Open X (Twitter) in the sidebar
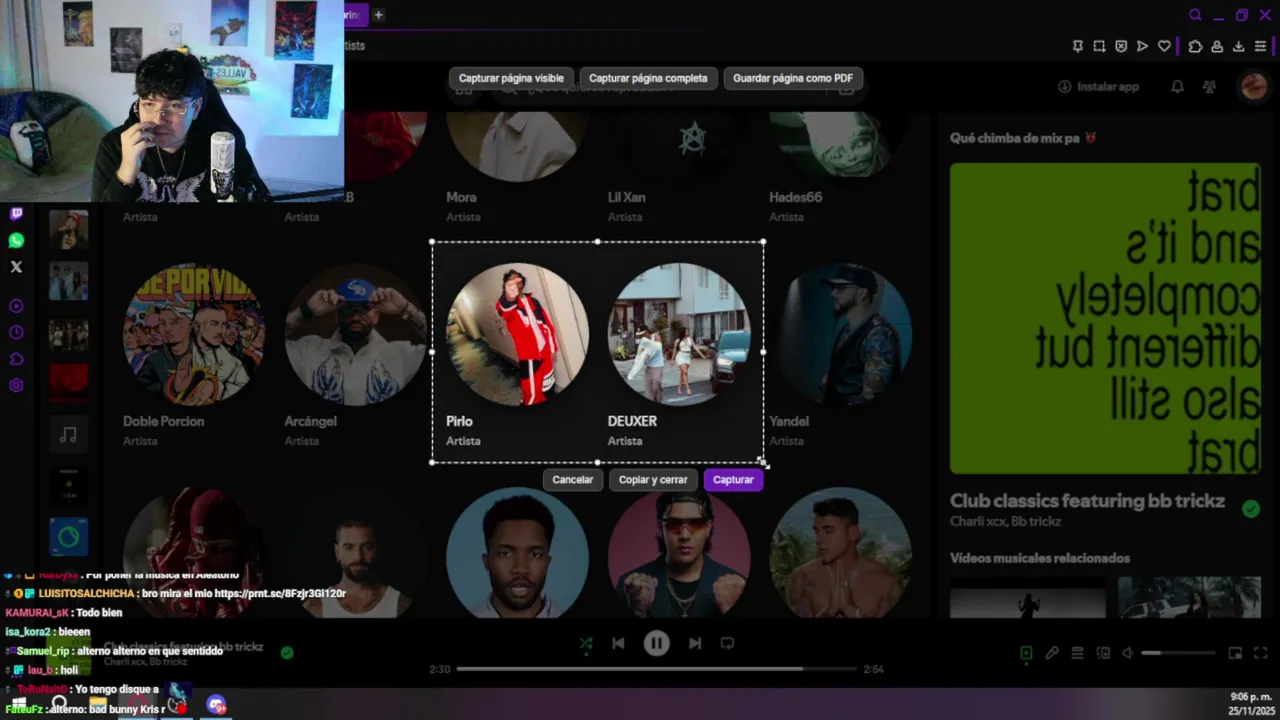This screenshot has height=720, width=1280. [x=16, y=267]
